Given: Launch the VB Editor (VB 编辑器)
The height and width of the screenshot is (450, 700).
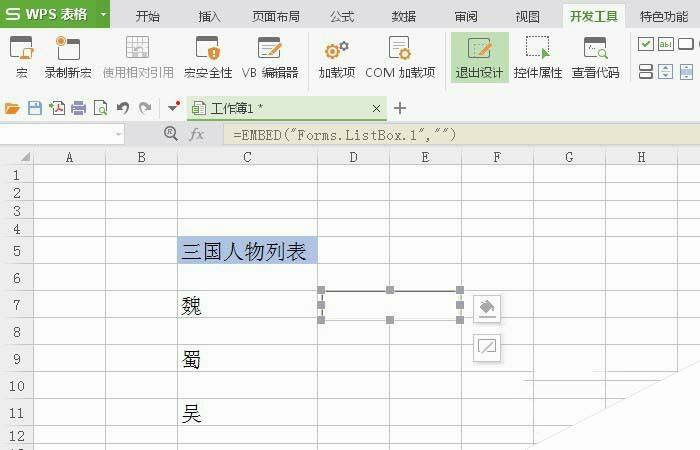Looking at the screenshot, I should (x=270, y=57).
